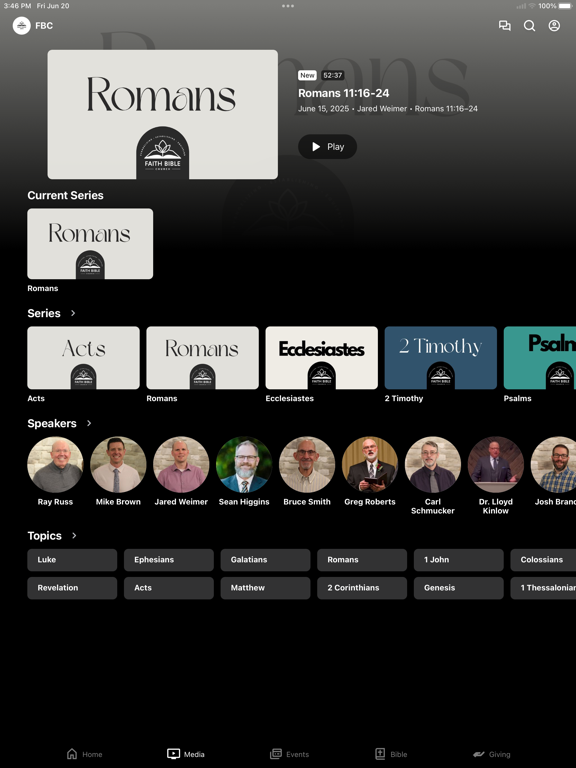Choose the Revelation topic
Image resolution: width=576 pixels, height=768 pixels.
point(72,588)
